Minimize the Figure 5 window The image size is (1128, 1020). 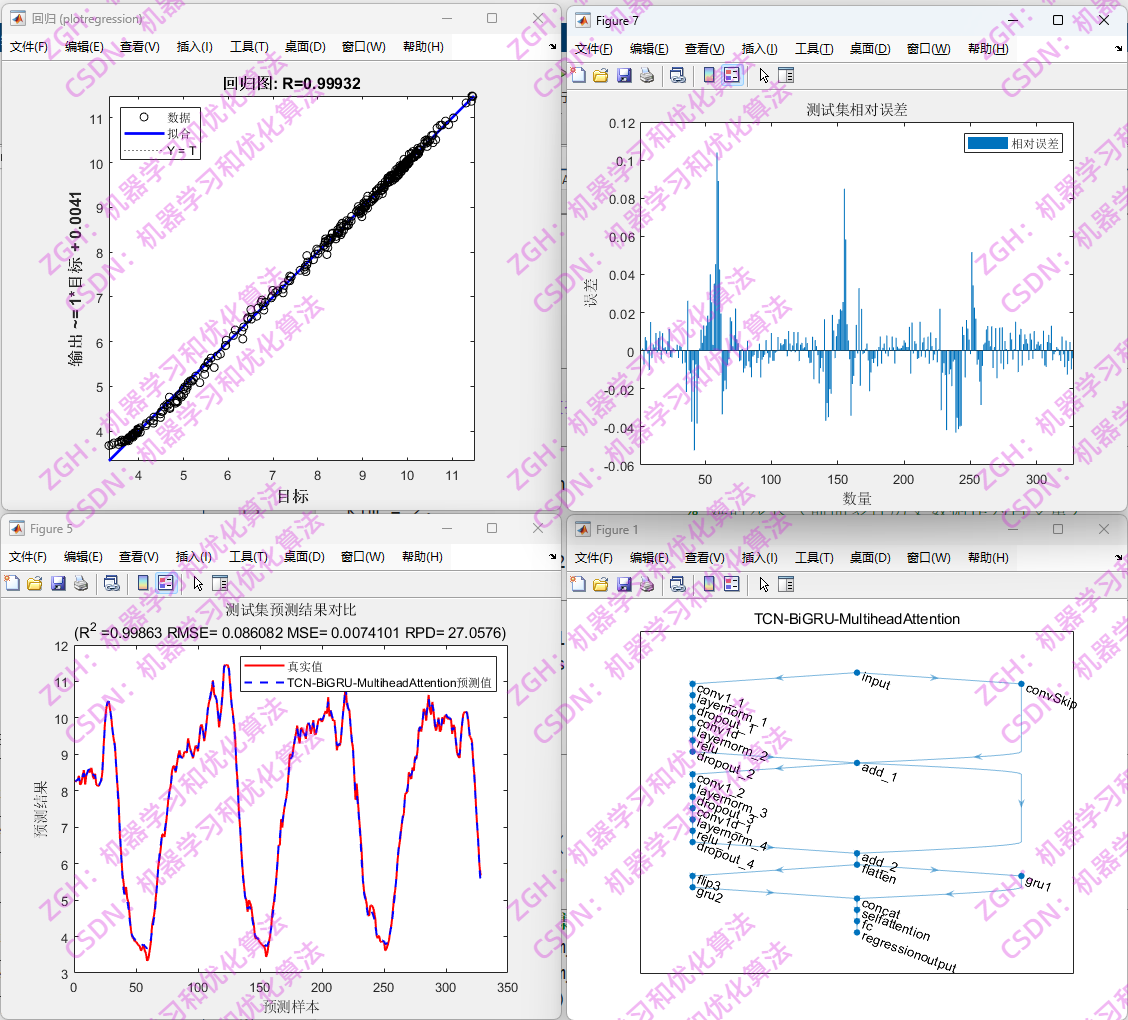tap(447, 528)
